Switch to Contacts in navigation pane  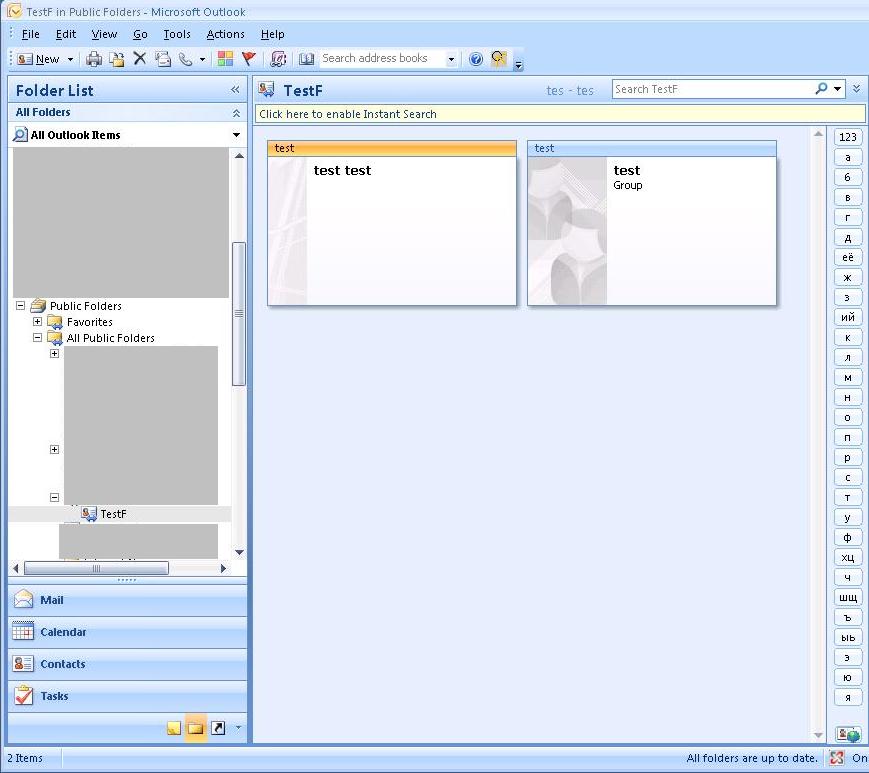(127, 664)
